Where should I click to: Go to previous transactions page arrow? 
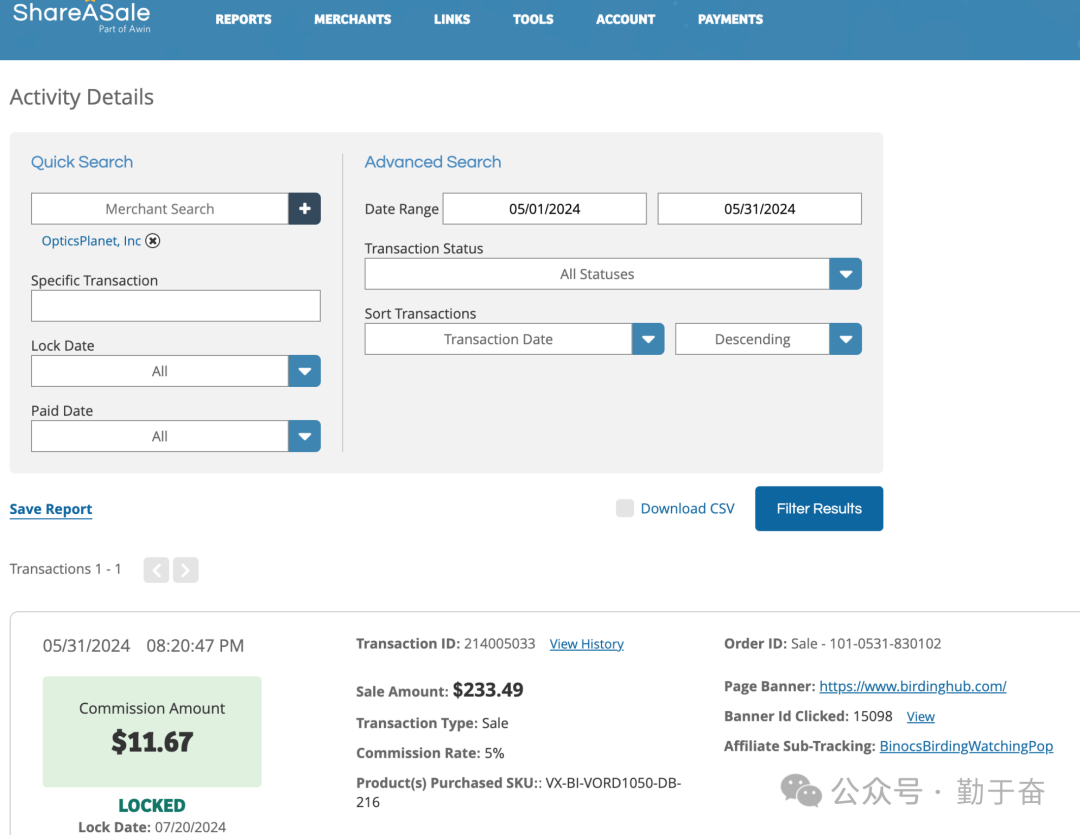pos(156,570)
